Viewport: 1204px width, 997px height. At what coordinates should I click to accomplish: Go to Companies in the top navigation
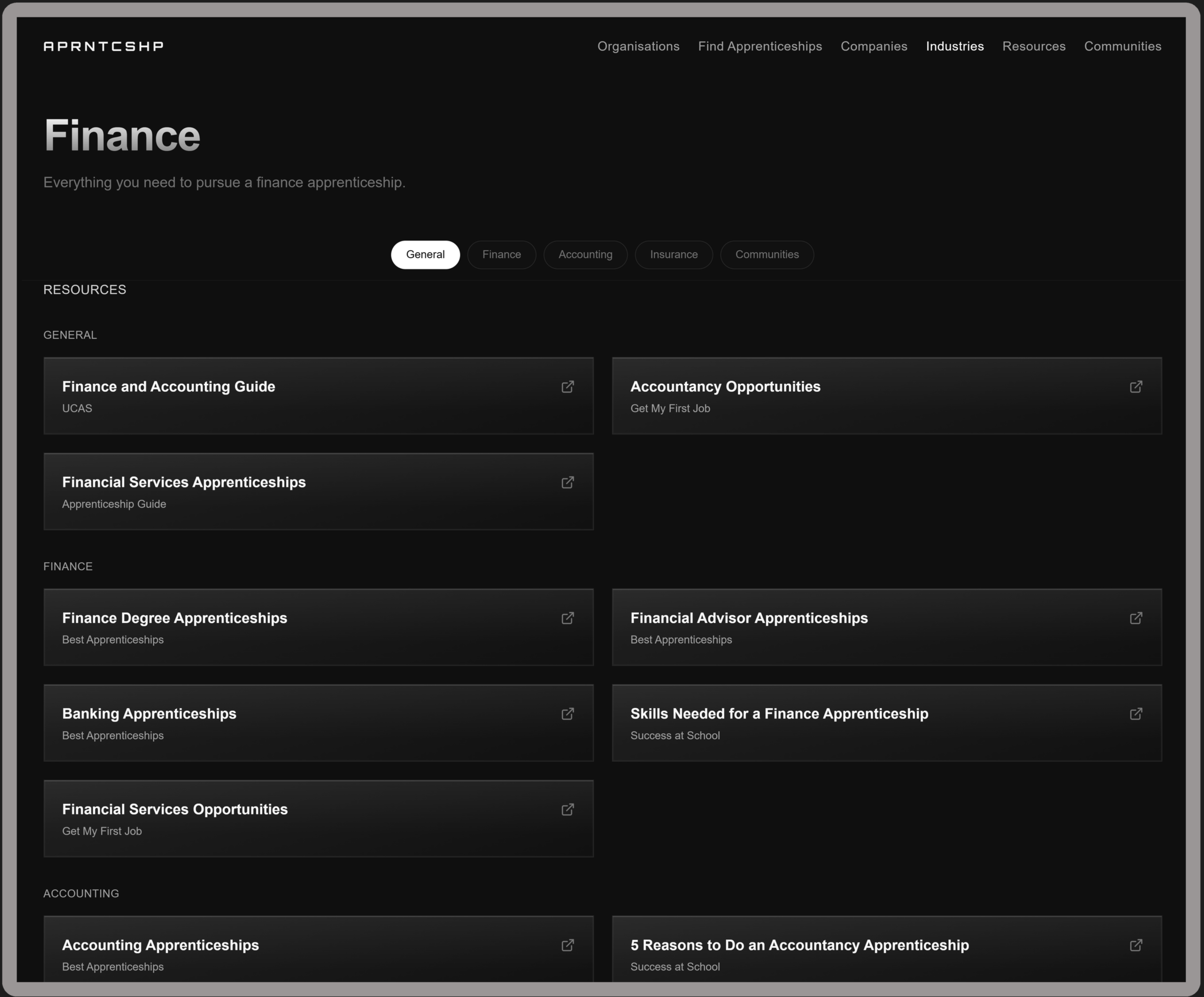(874, 46)
